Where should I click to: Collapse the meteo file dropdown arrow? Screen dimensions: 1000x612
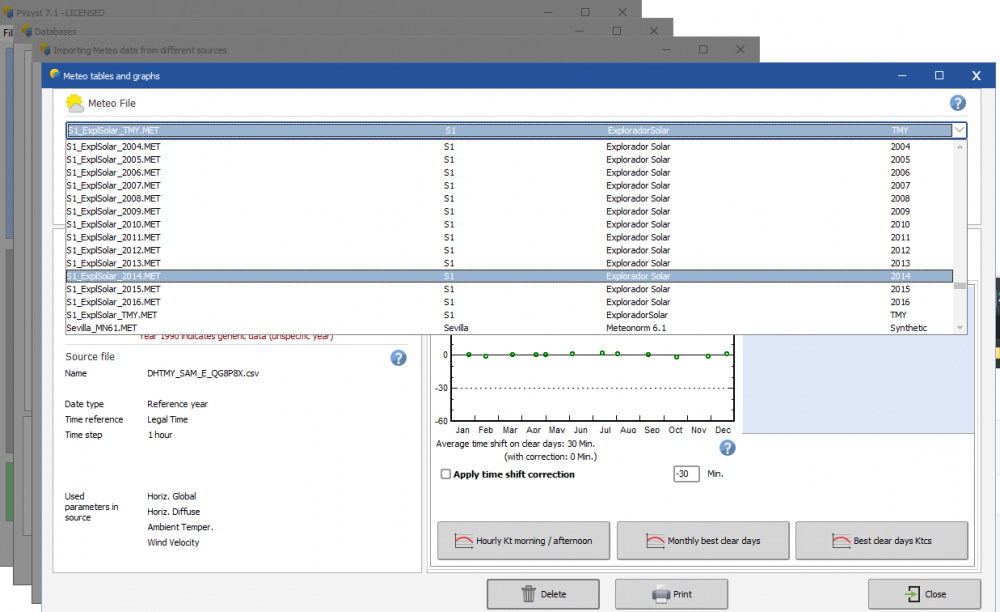[x=959, y=130]
